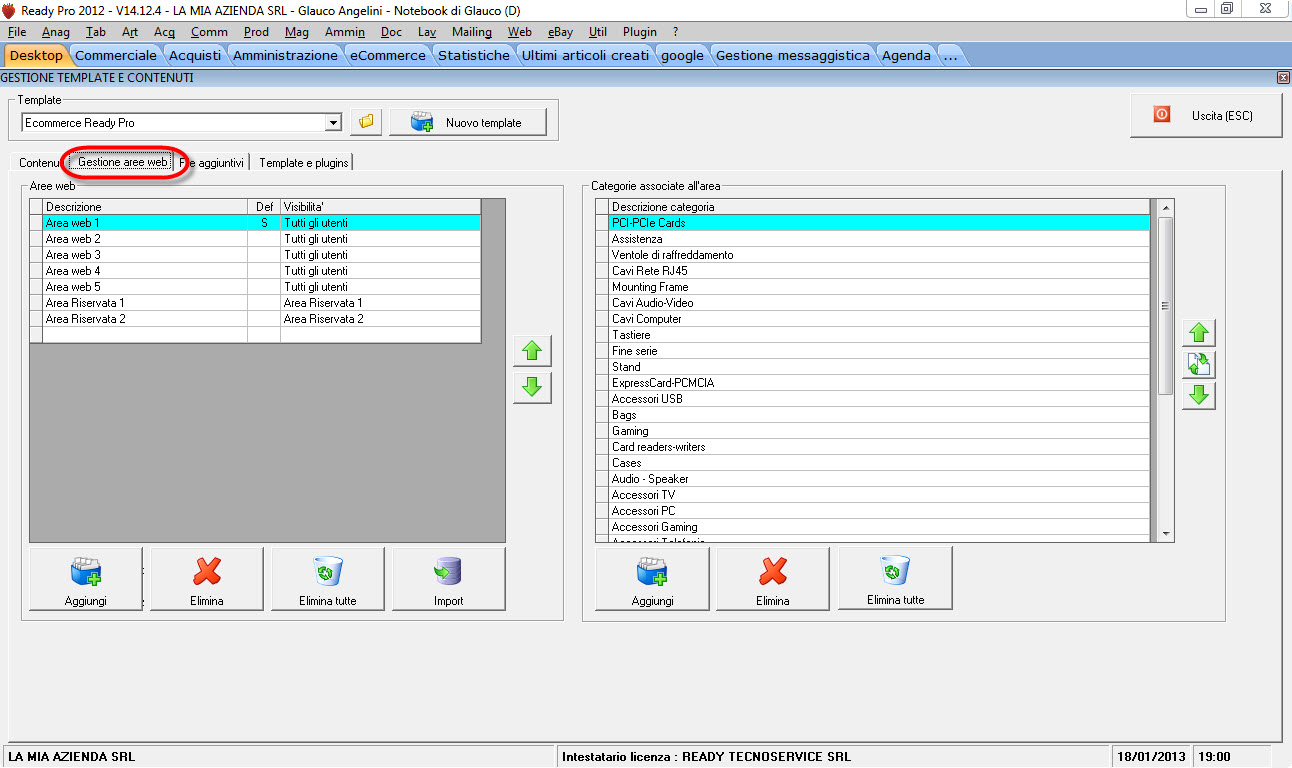Viewport: 1292px width, 768px height.
Task: Click the yellow folder icon beside template dropdown
Action: pyautogui.click(x=366, y=122)
